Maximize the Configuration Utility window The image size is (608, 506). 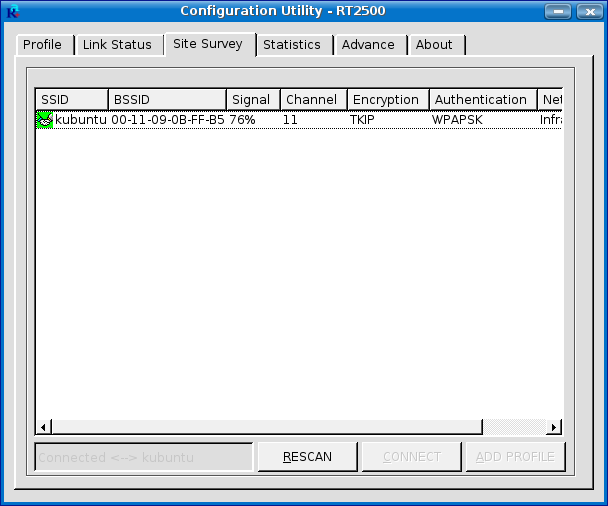tap(560, 11)
